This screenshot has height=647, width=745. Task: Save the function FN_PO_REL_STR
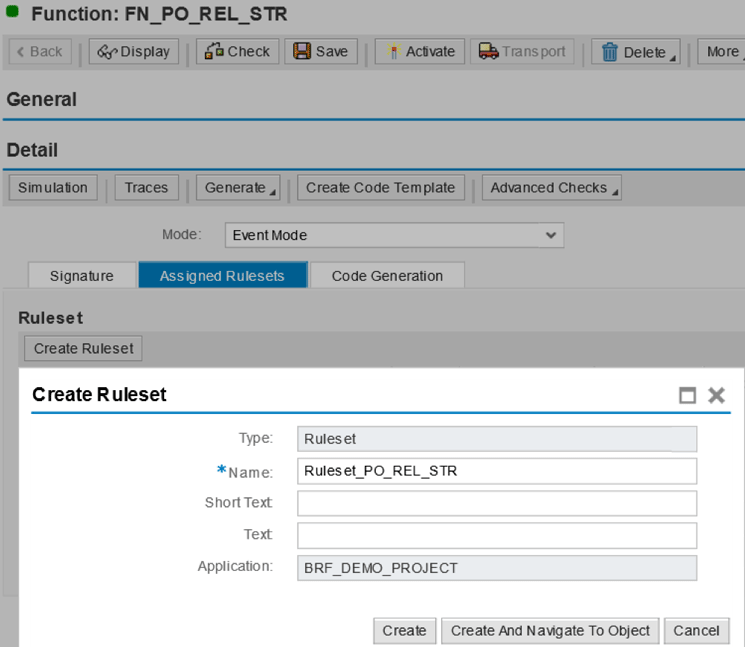321,51
